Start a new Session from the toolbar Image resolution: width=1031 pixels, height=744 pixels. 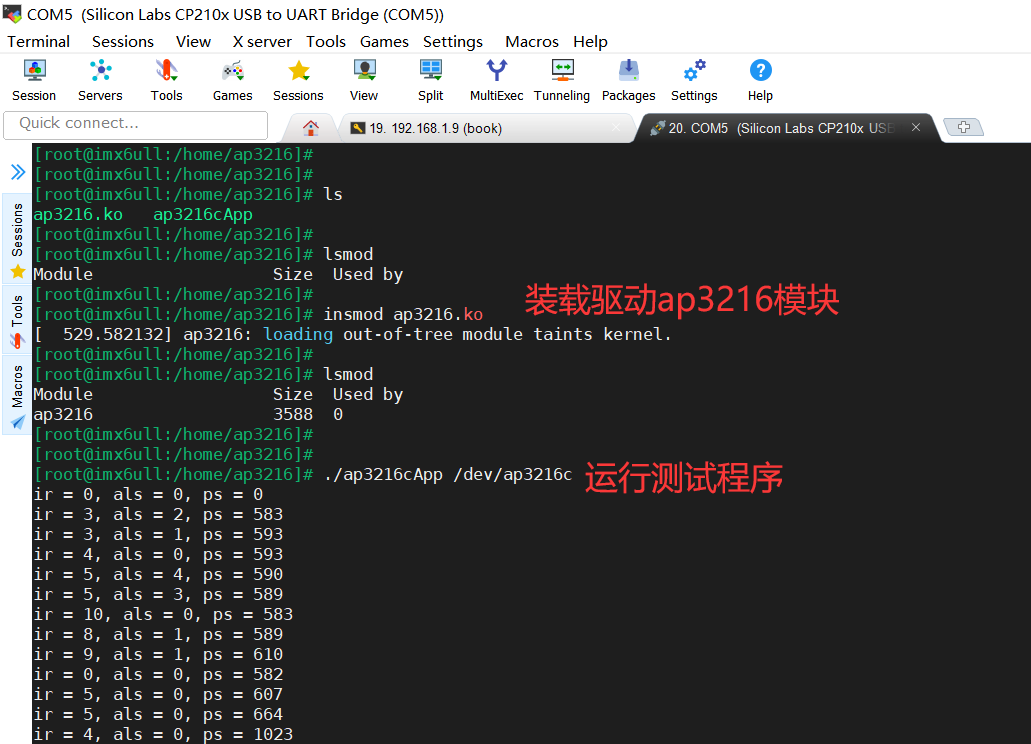(x=33, y=80)
